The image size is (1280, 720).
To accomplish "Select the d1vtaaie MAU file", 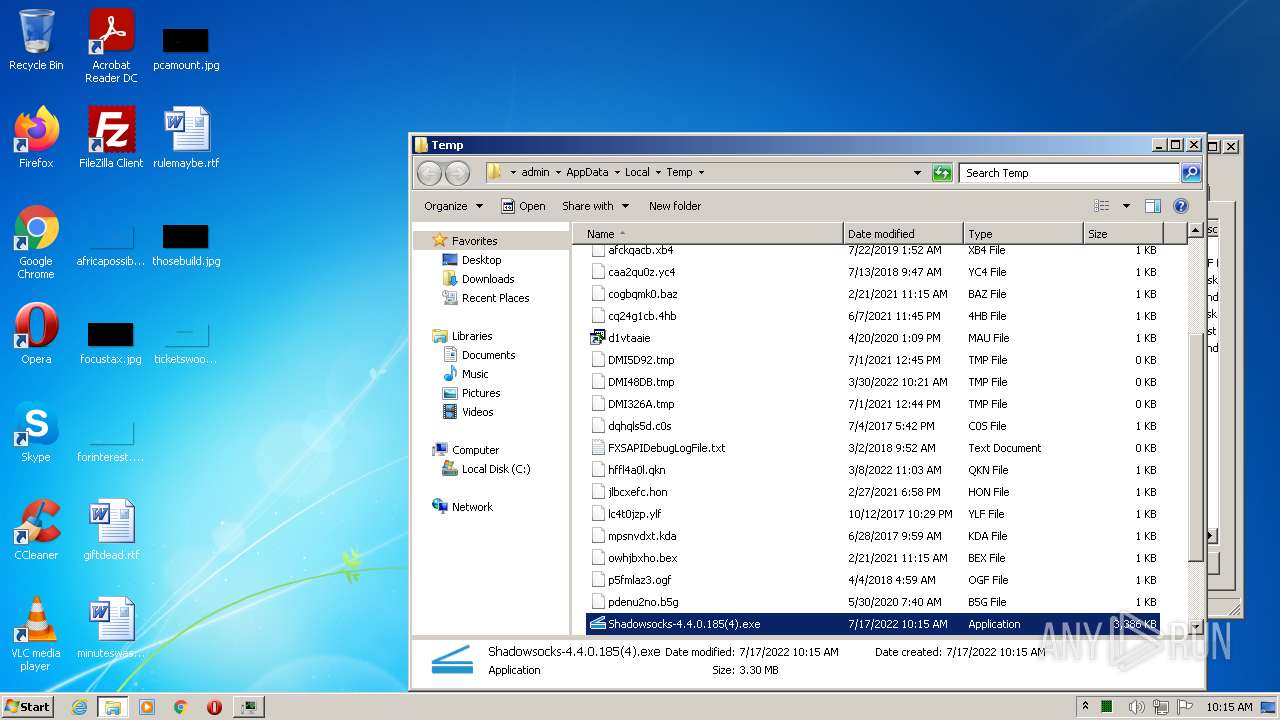I will (872, 338).
